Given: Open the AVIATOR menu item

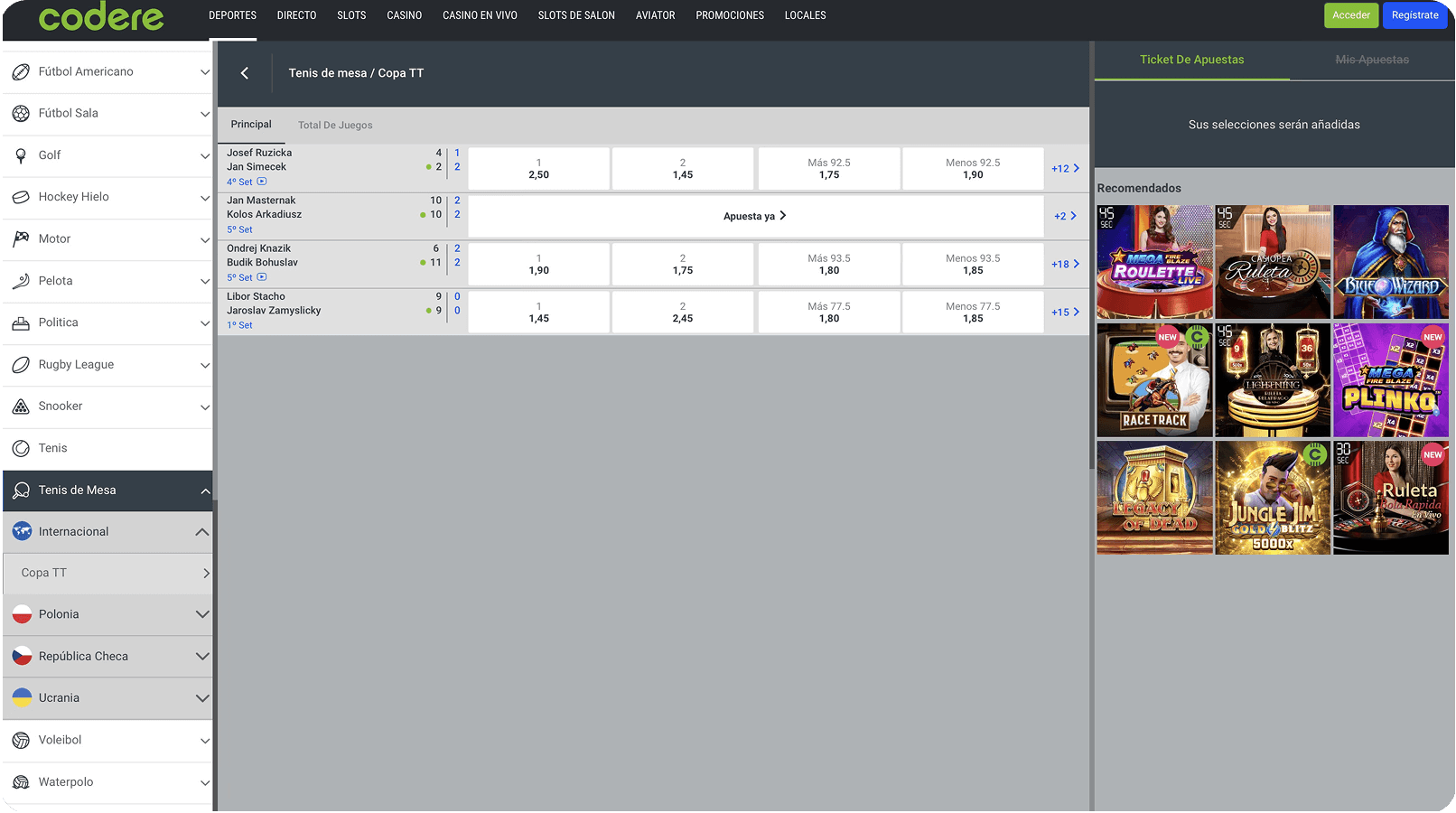Looking at the screenshot, I should click(656, 15).
